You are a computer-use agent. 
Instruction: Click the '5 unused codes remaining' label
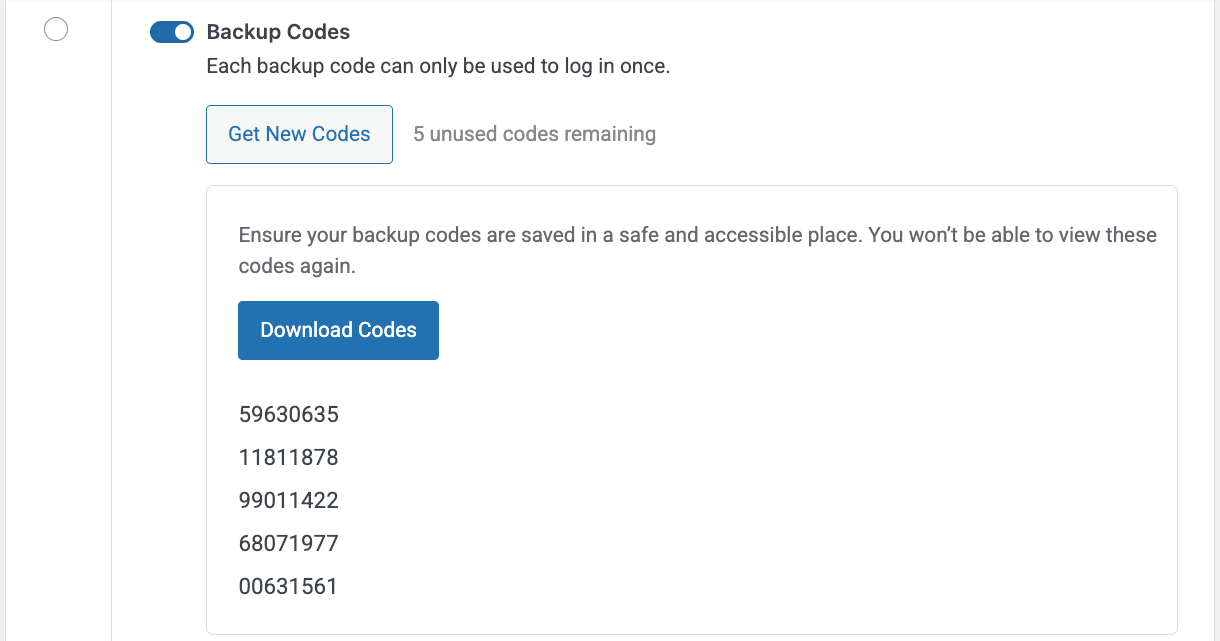[534, 133]
